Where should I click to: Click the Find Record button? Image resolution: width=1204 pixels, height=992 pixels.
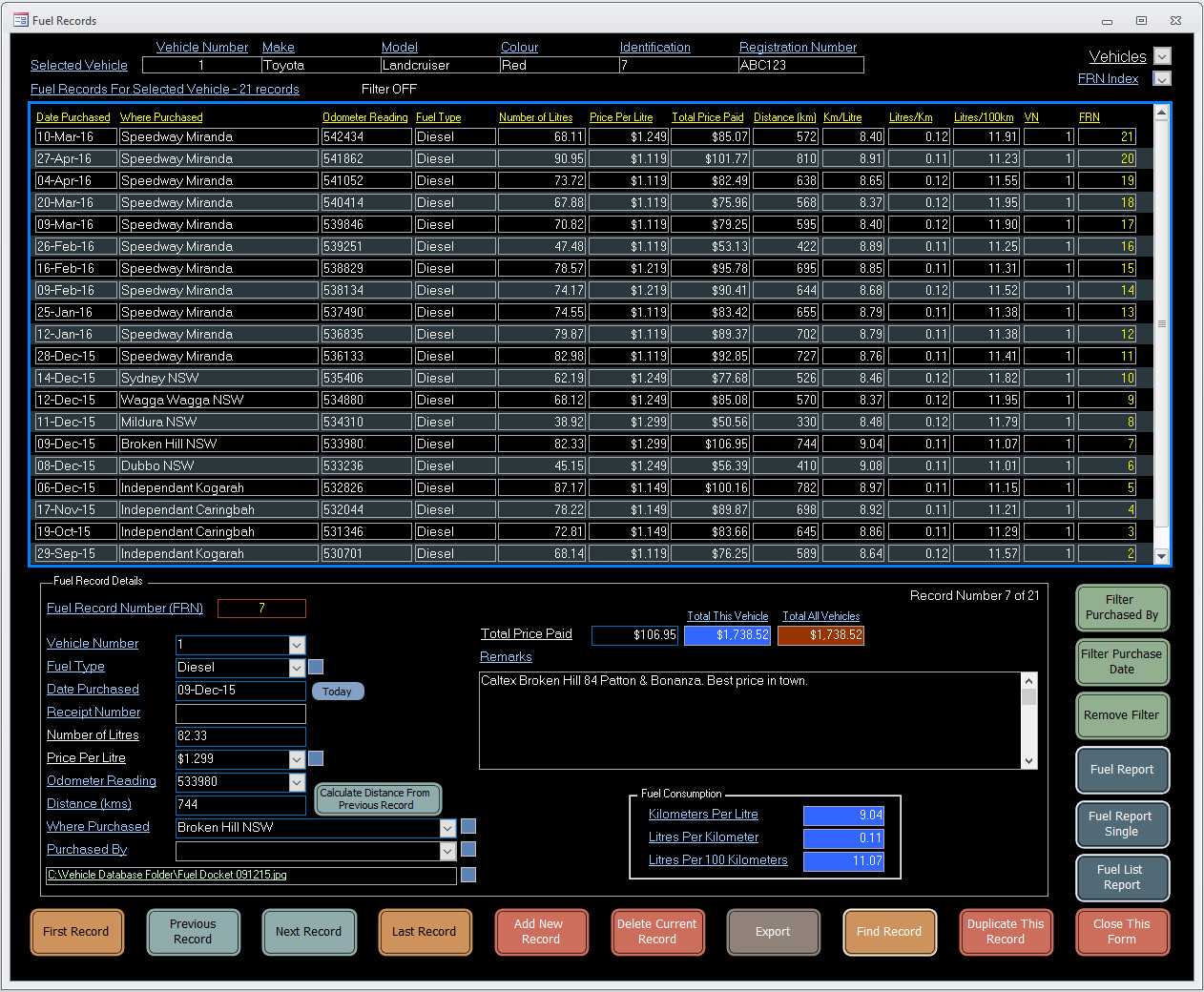tap(889, 932)
